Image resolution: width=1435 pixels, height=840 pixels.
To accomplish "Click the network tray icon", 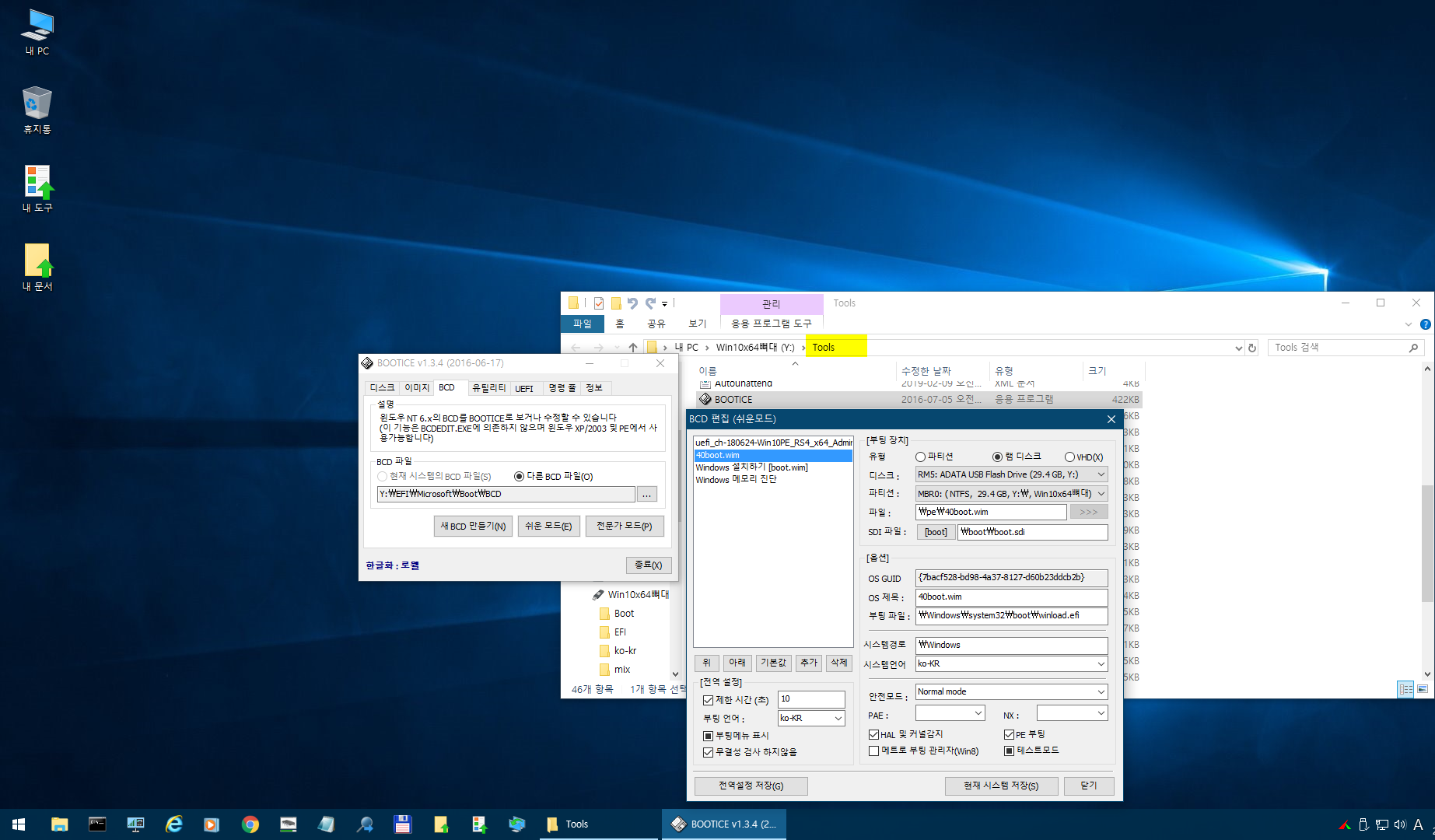I will 1382,824.
